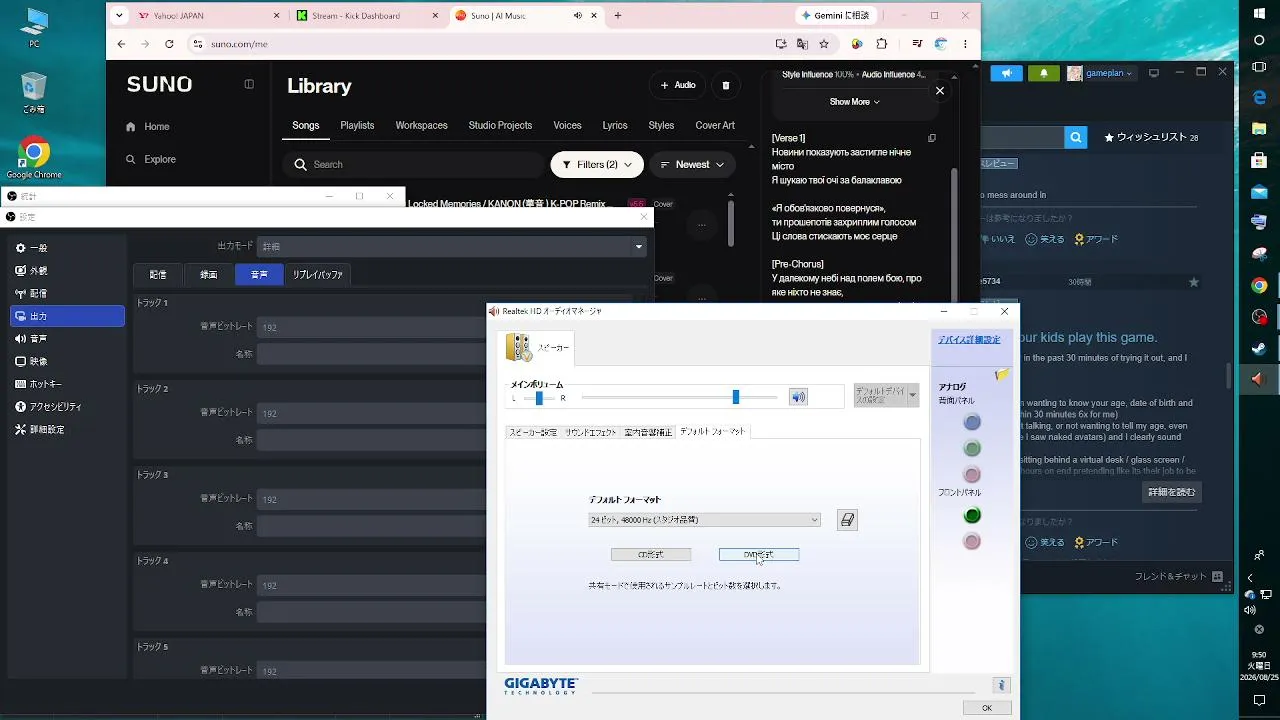Open Steam notifications bell
This screenshot has height=720, width=1280.
1044,73
